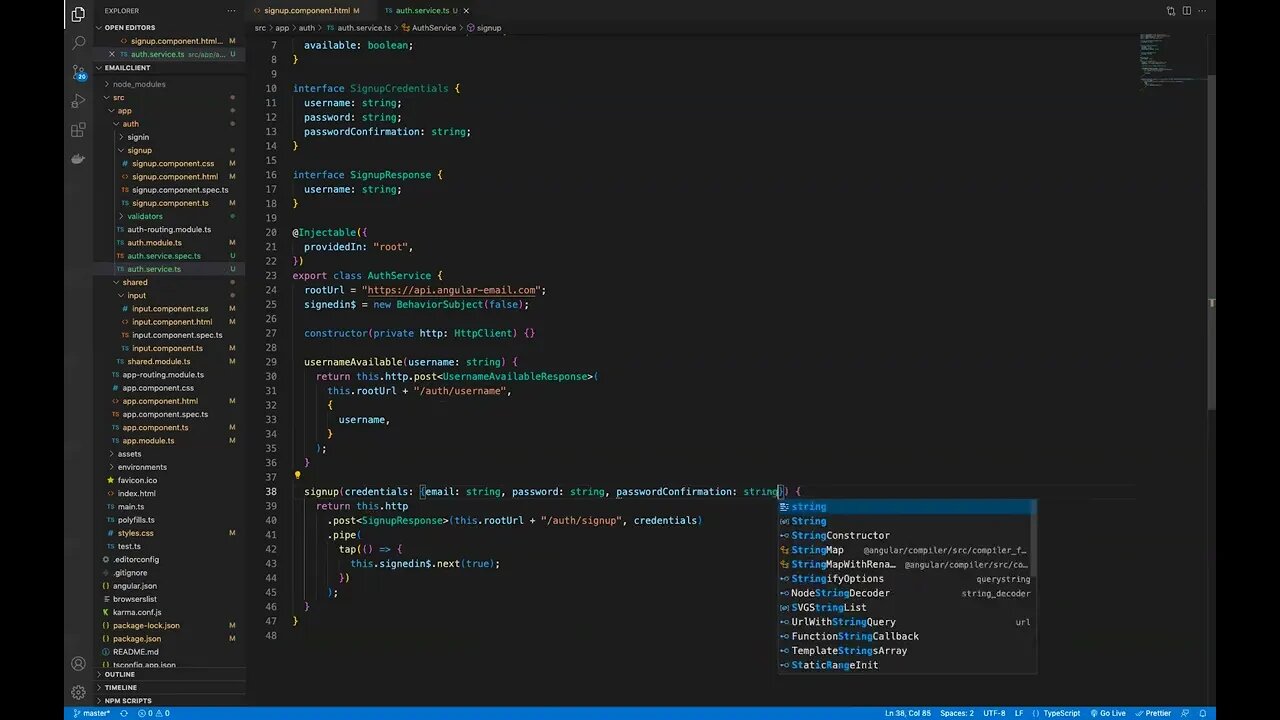Open package.json in file tree
The width and height of the screenshot is (1280, 720).
pyautogui.click(x=136, y=638)
